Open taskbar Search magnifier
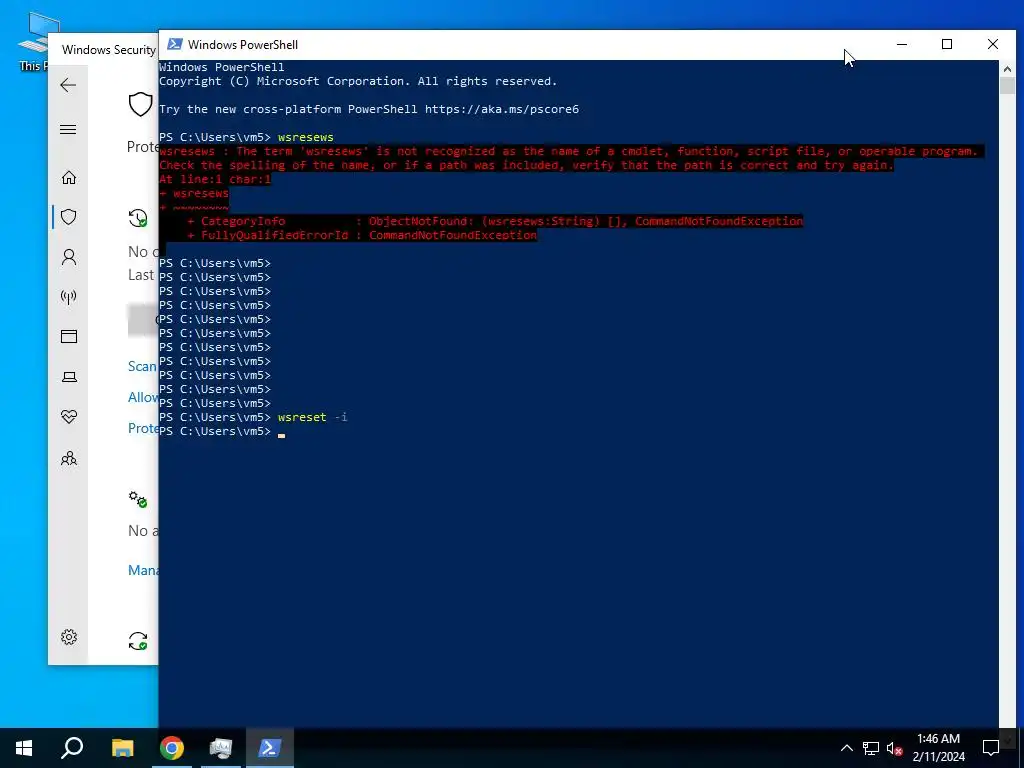Image resolution: width=1024 pixels, height=768 pixels. pos(72,748)
